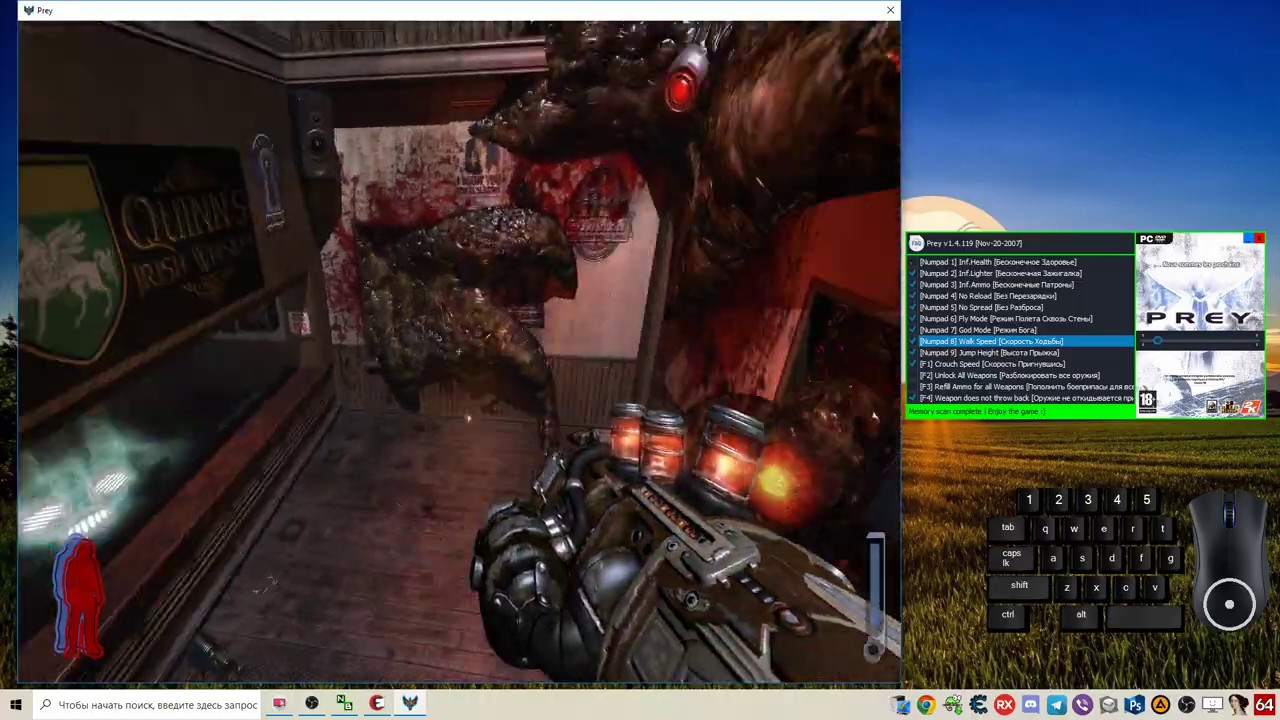The height and width of the screenshot is (720, 1280).
Task: Click the FBG logo in the trainer title
Action: (915, 243)
